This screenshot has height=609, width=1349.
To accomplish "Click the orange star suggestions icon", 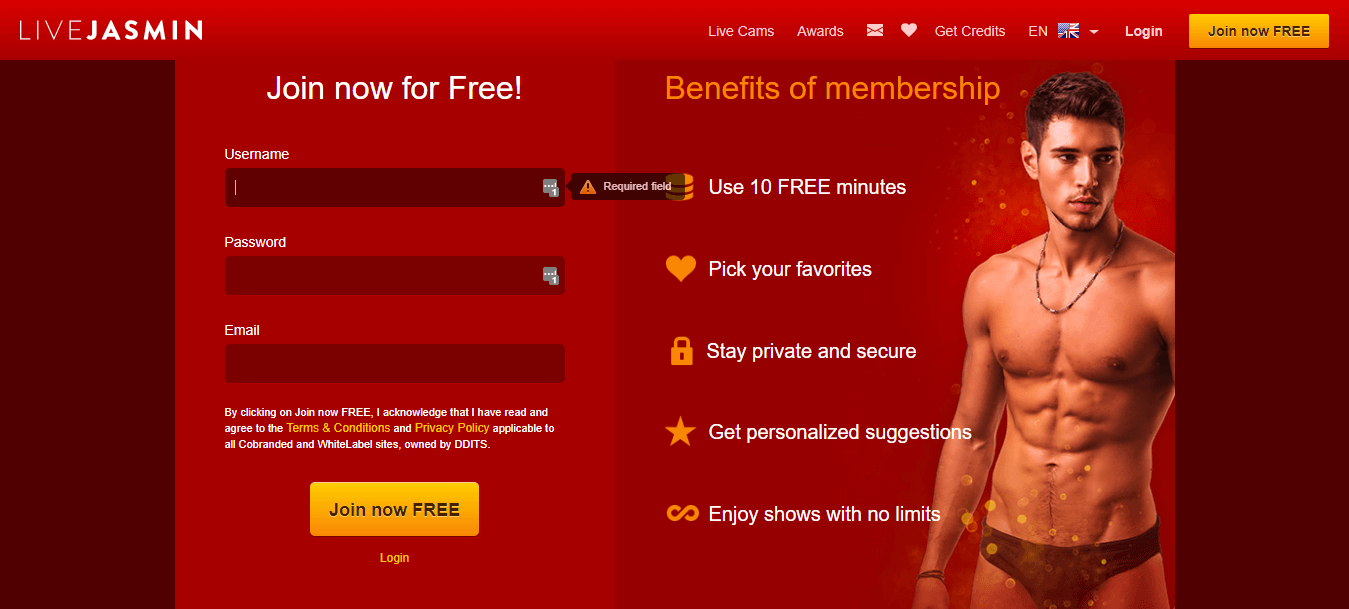I will click(681, 431).
